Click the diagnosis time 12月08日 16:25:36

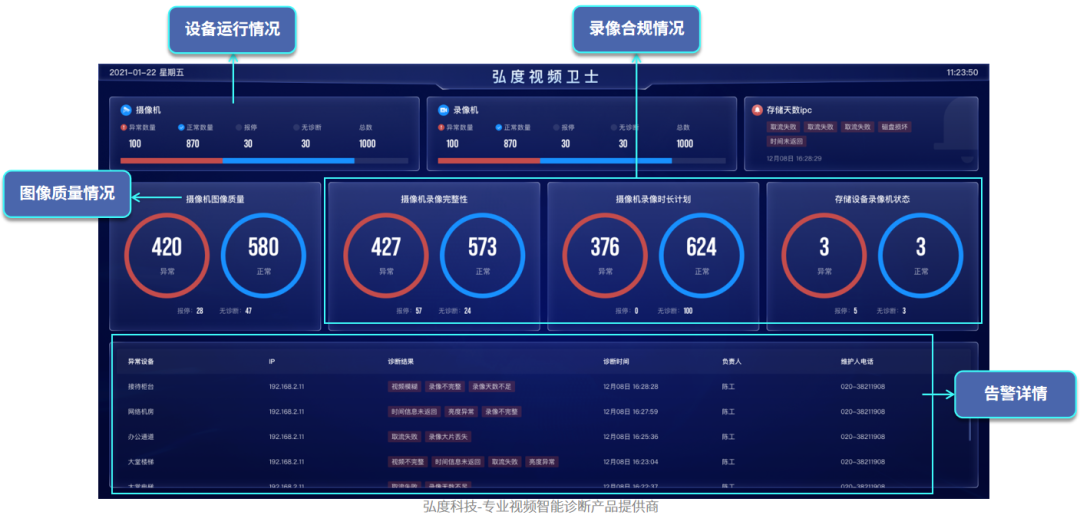(630, 437)
